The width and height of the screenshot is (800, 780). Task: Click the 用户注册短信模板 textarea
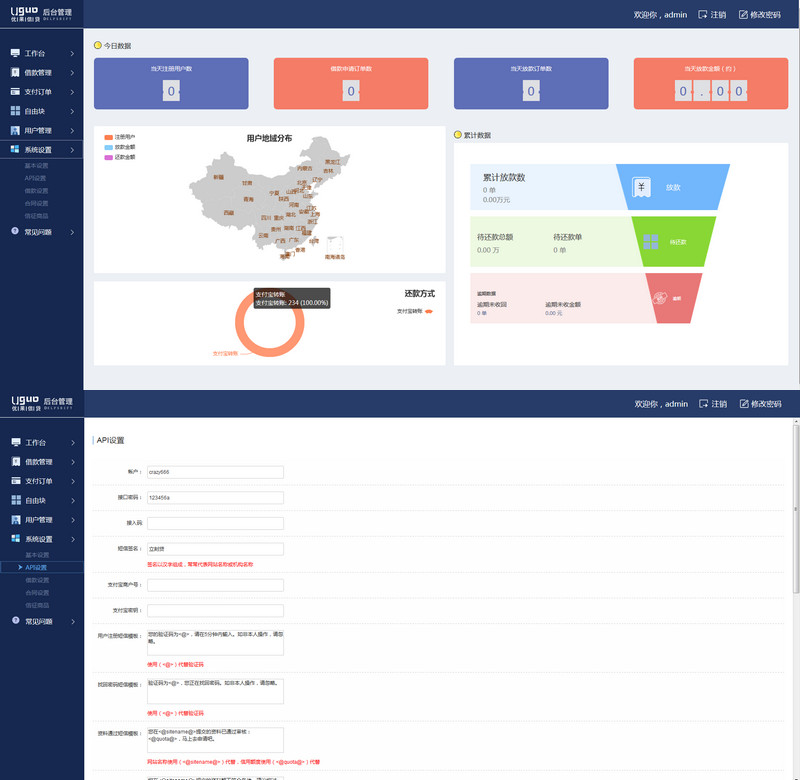coord(215,643)
